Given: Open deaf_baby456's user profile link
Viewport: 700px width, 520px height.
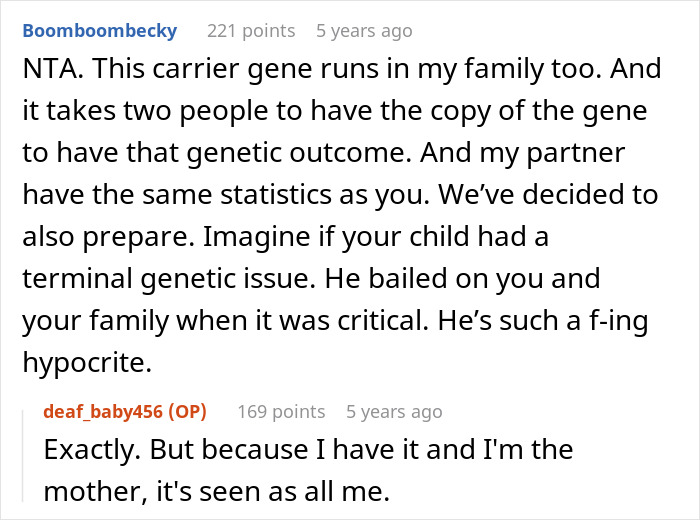Looking at the screenshot, I should [104, 411].
